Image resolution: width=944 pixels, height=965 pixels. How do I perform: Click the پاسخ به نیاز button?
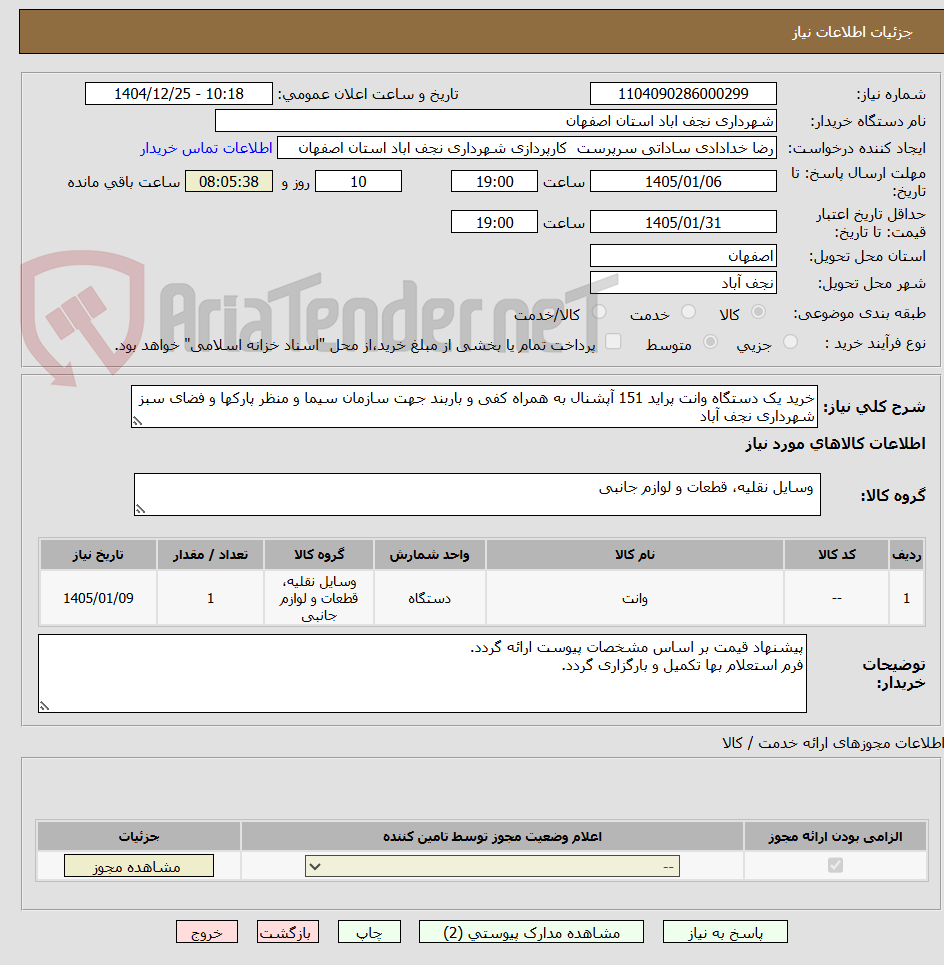(725, 932)
